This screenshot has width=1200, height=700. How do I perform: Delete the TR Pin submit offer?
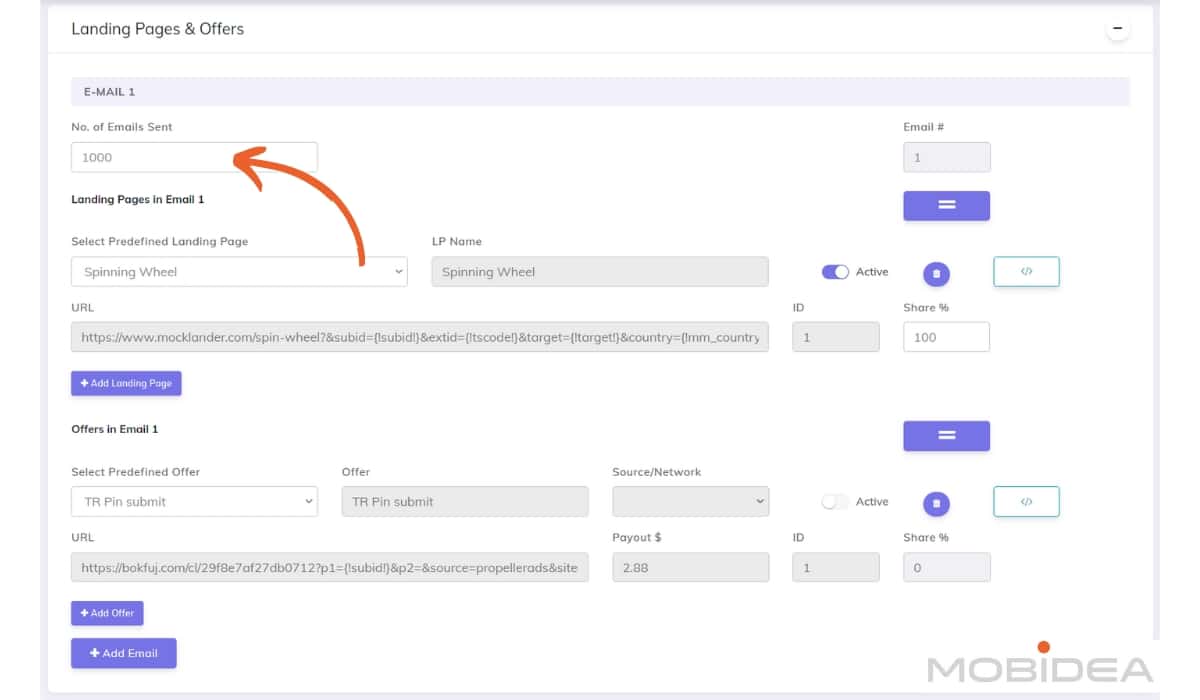point(936,503)
